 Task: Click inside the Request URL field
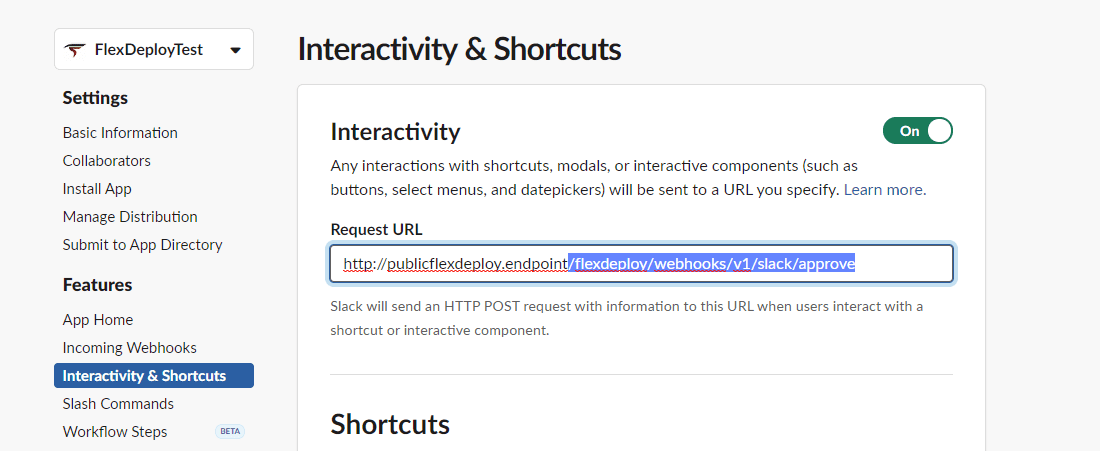[641, 264]
